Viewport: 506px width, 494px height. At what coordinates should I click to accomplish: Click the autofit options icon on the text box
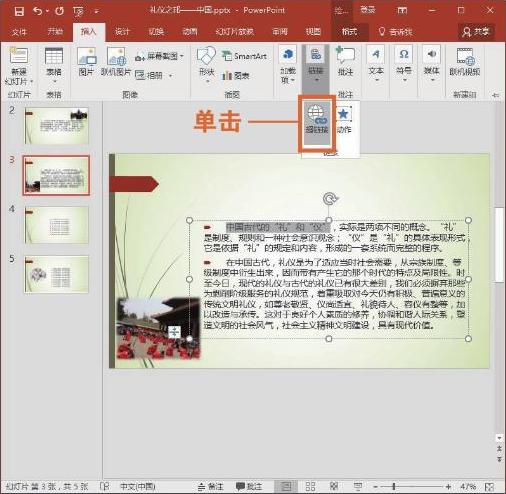(x=174, y=332)
